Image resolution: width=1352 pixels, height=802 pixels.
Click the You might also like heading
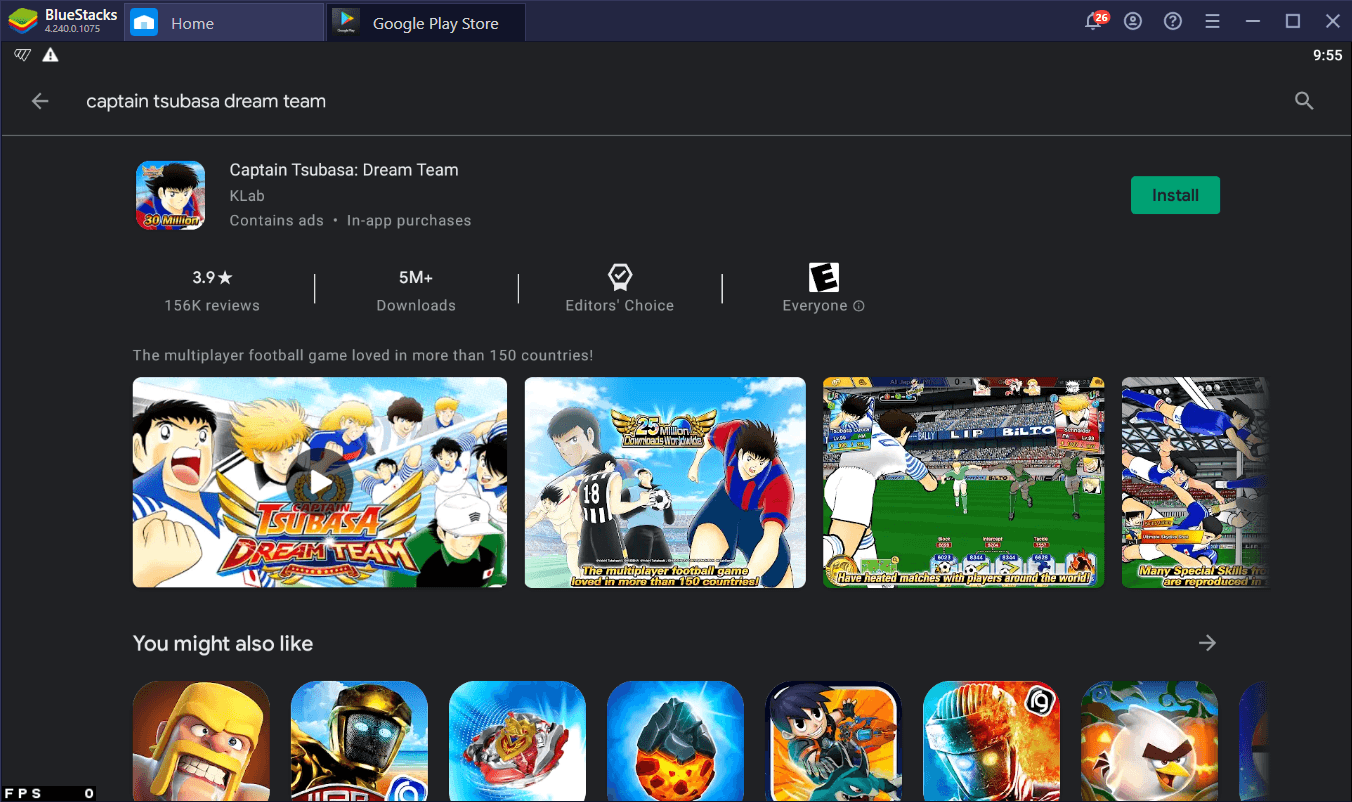(x=223, y=643)
